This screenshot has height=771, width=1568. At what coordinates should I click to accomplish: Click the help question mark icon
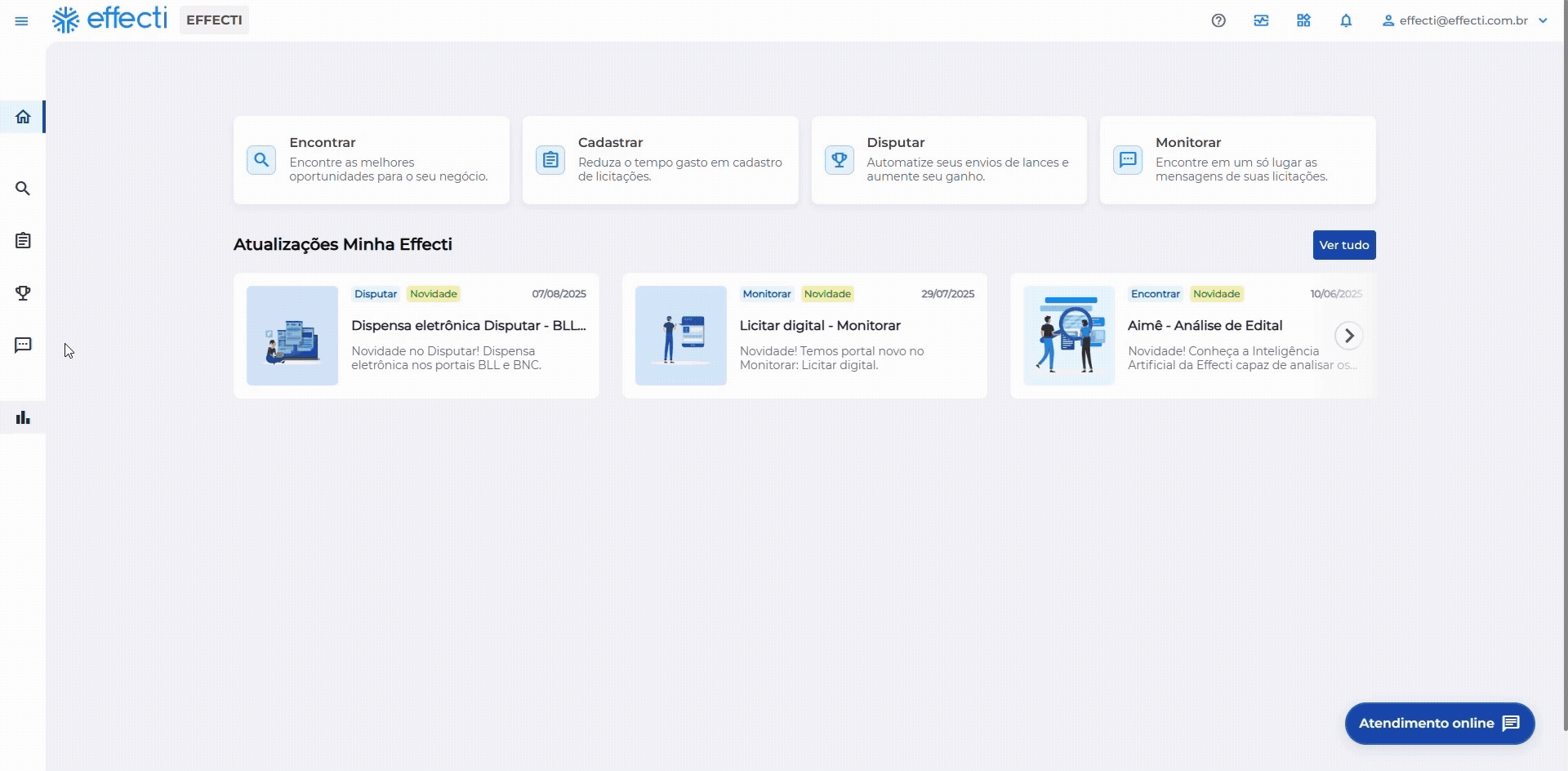tap(1218, 21)
